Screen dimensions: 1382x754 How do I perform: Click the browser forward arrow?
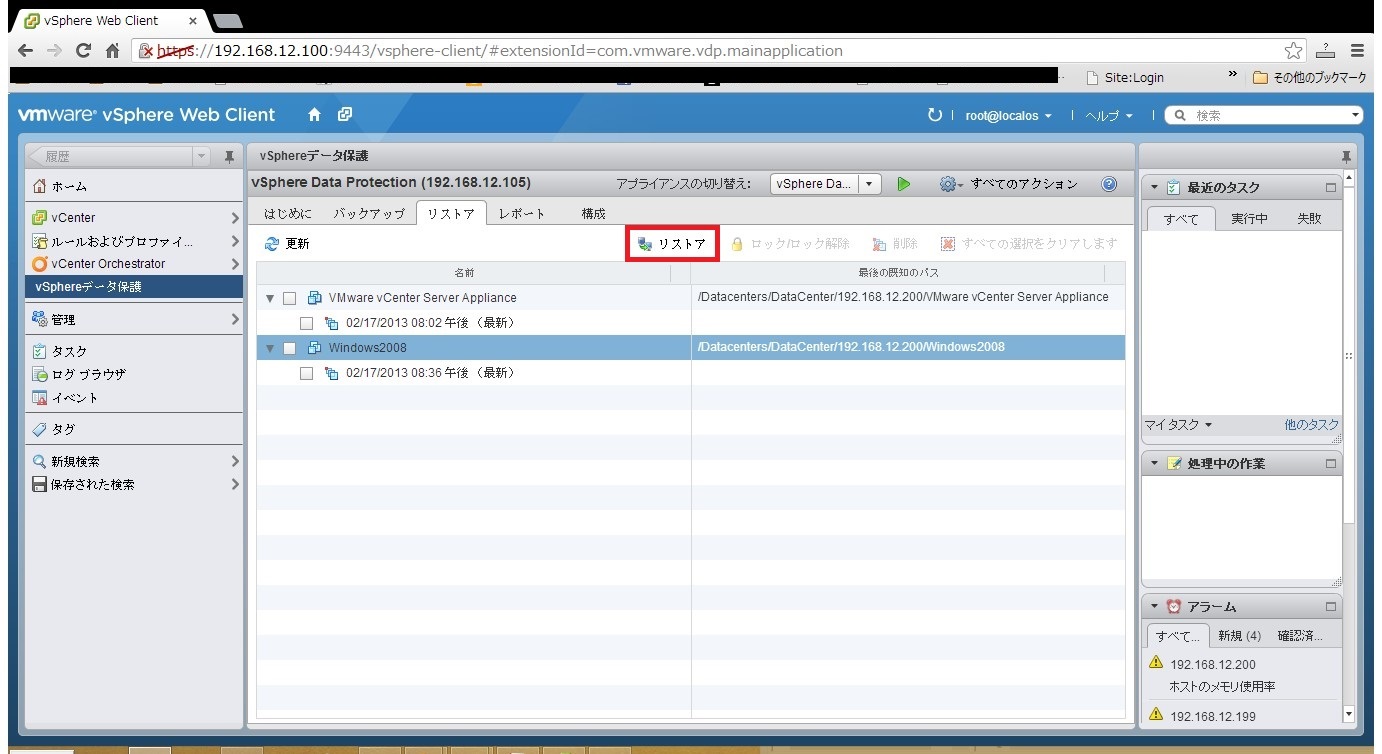[x=54, y=51]
